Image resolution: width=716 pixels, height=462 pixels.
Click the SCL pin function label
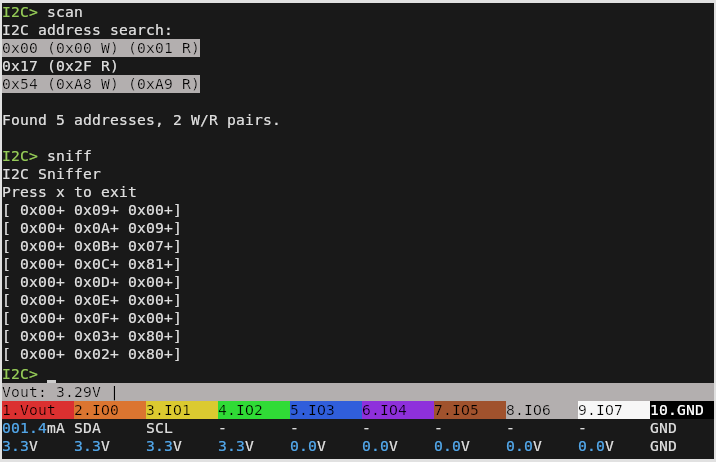click(x=159, y=428)
